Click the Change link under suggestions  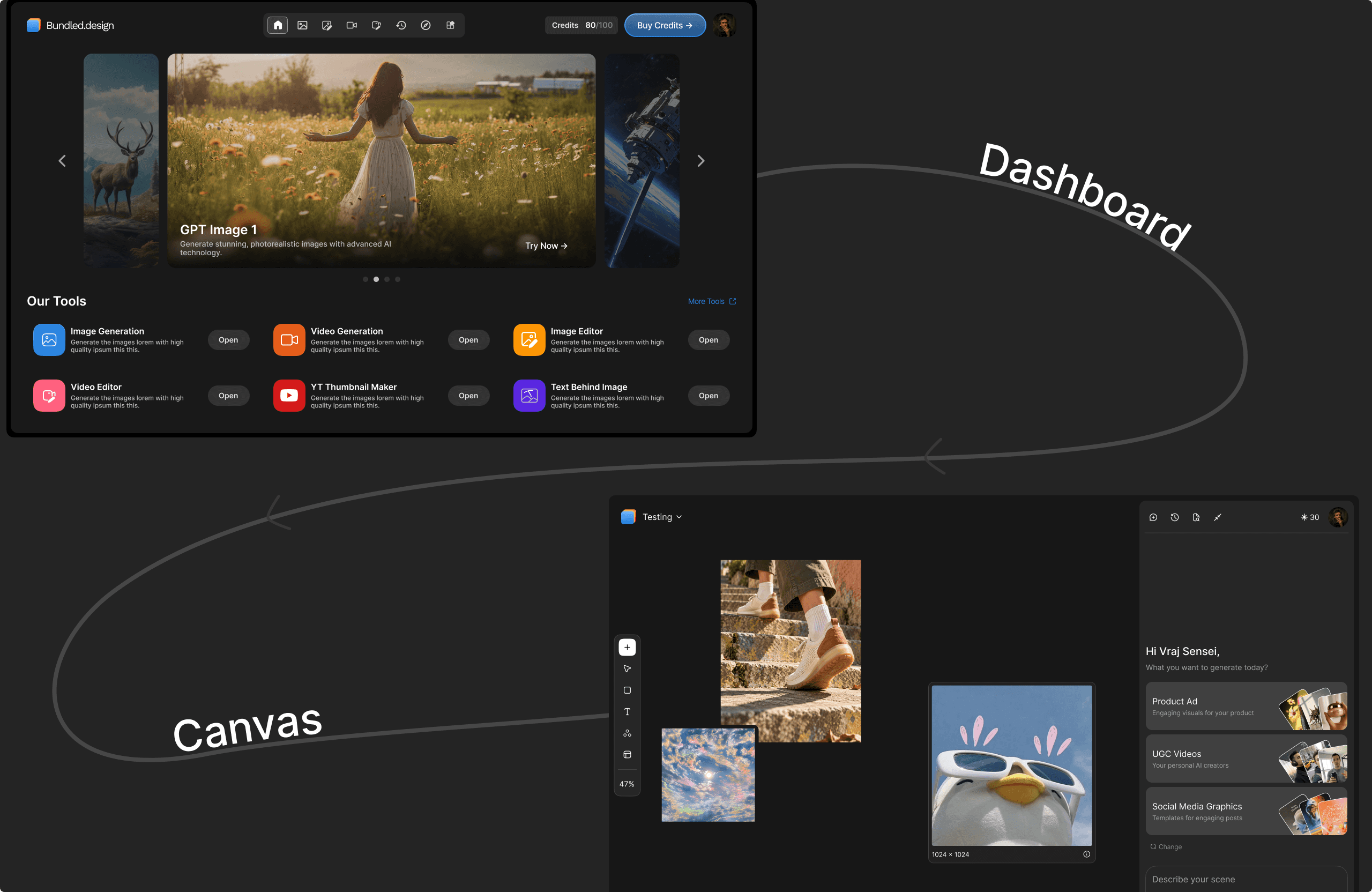click(1166, 846)
